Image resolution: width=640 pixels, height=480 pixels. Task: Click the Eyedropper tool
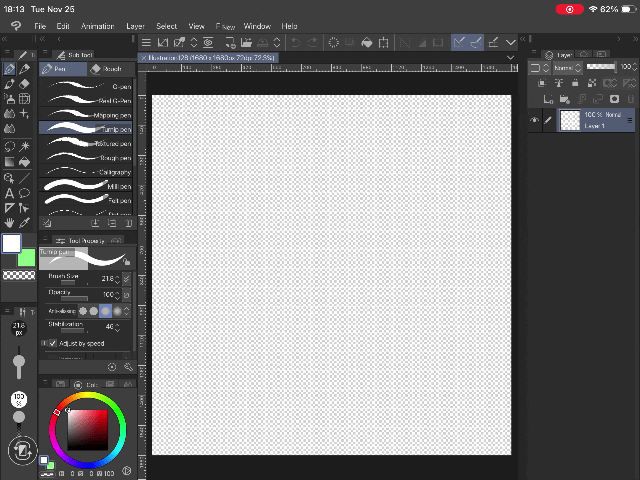25,222
